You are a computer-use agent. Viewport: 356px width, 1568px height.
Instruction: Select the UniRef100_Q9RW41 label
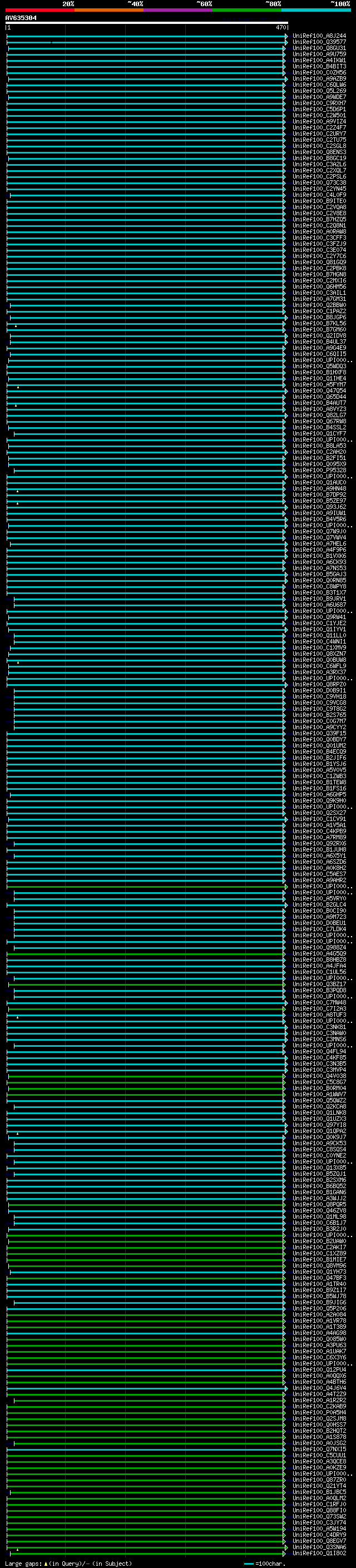(x=319, y=617)
